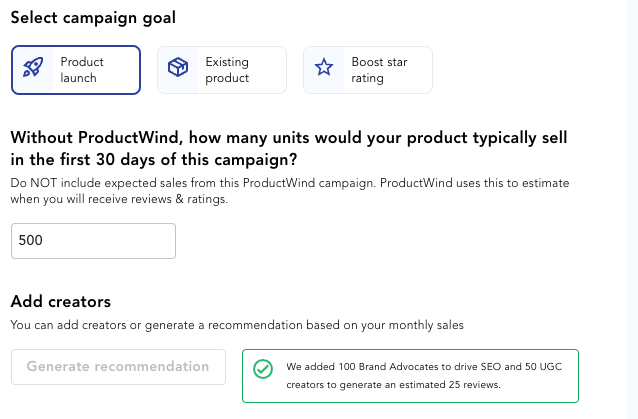638x419 pixels.
Task: Click the 'Product launch' label text
Action: click(x=82, y=70)
